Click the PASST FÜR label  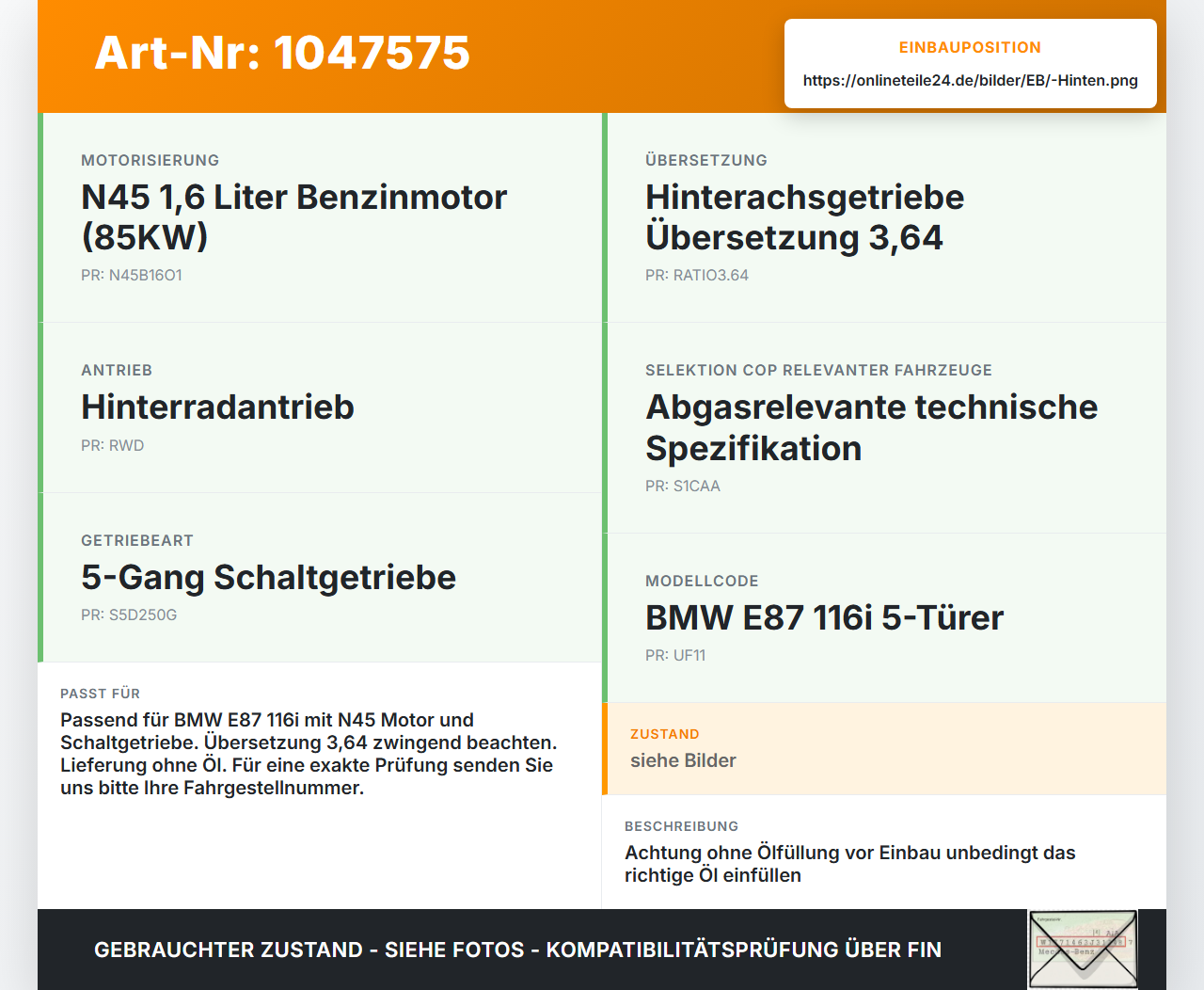[100, 694]
